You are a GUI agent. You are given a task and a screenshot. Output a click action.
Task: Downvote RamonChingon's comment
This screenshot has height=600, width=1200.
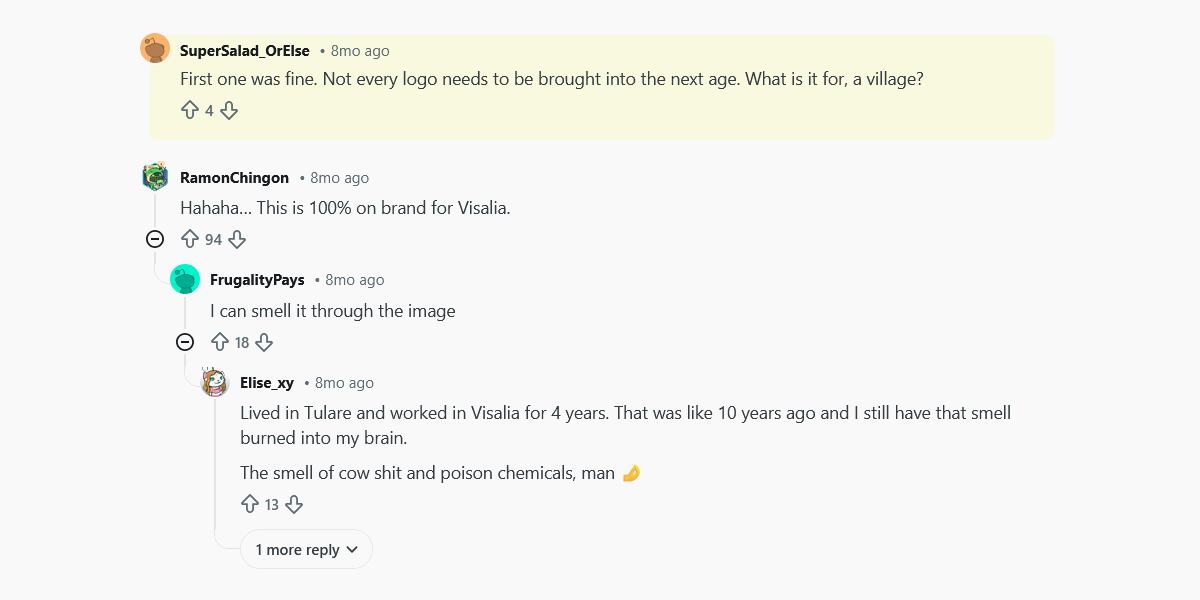(236, 239)
